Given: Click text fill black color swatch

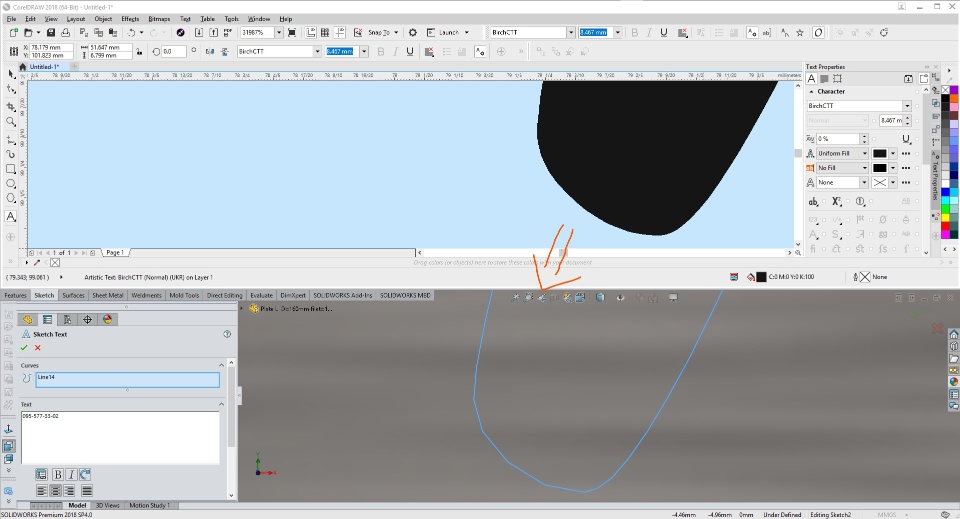Looking at the screenshot, I should coord(879,153).
